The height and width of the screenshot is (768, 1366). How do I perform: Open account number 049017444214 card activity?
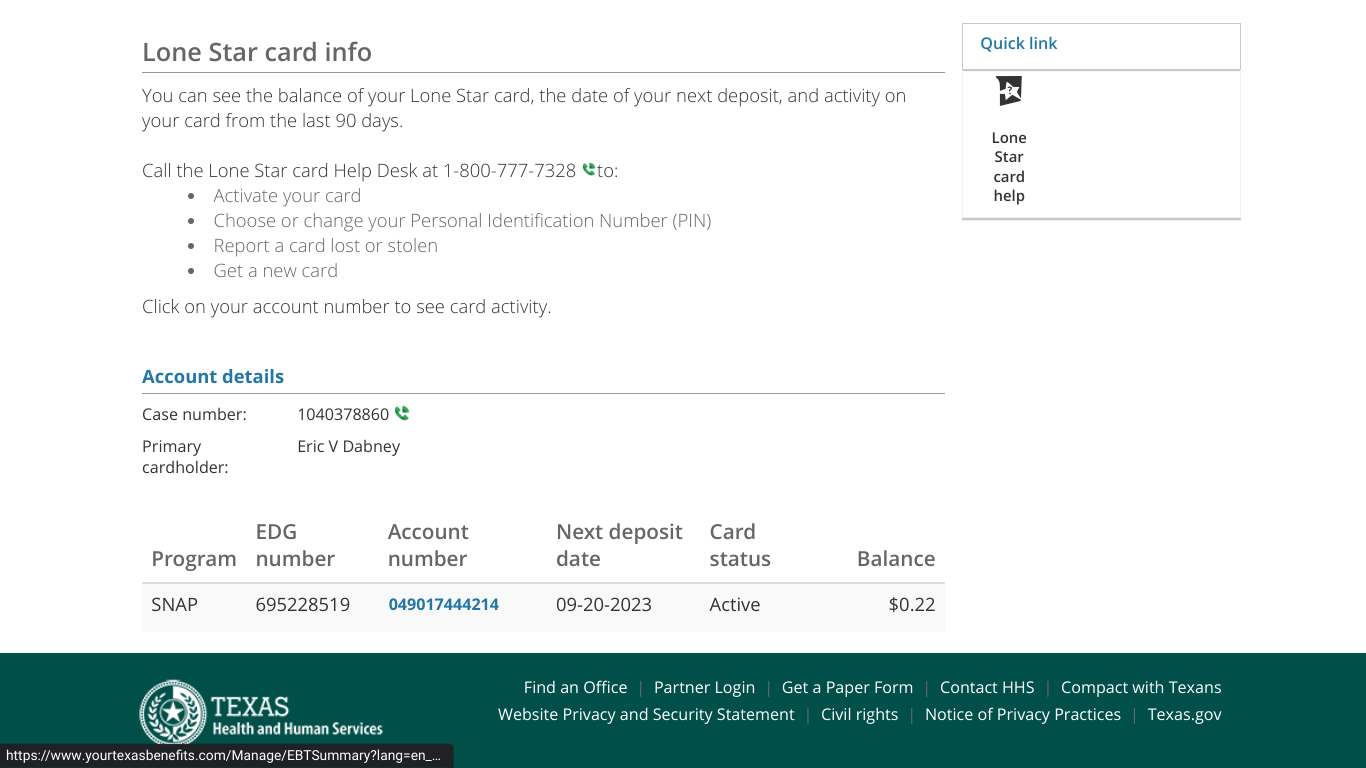coord(444,604)
